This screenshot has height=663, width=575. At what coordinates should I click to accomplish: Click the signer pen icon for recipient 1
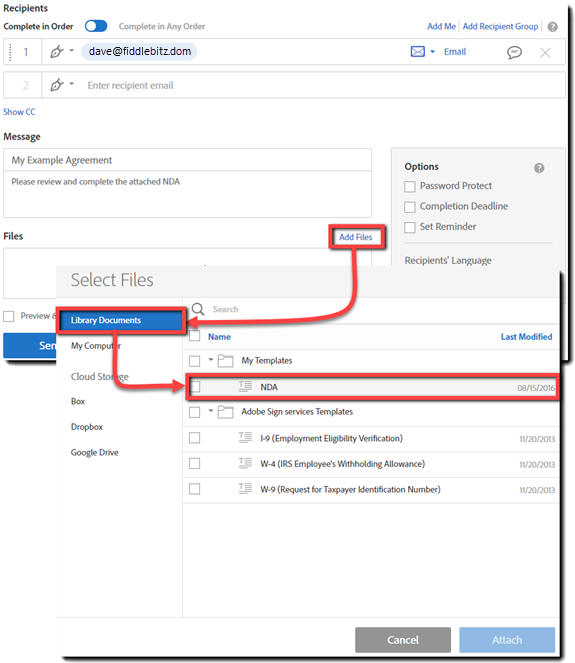tap(57, 52)
